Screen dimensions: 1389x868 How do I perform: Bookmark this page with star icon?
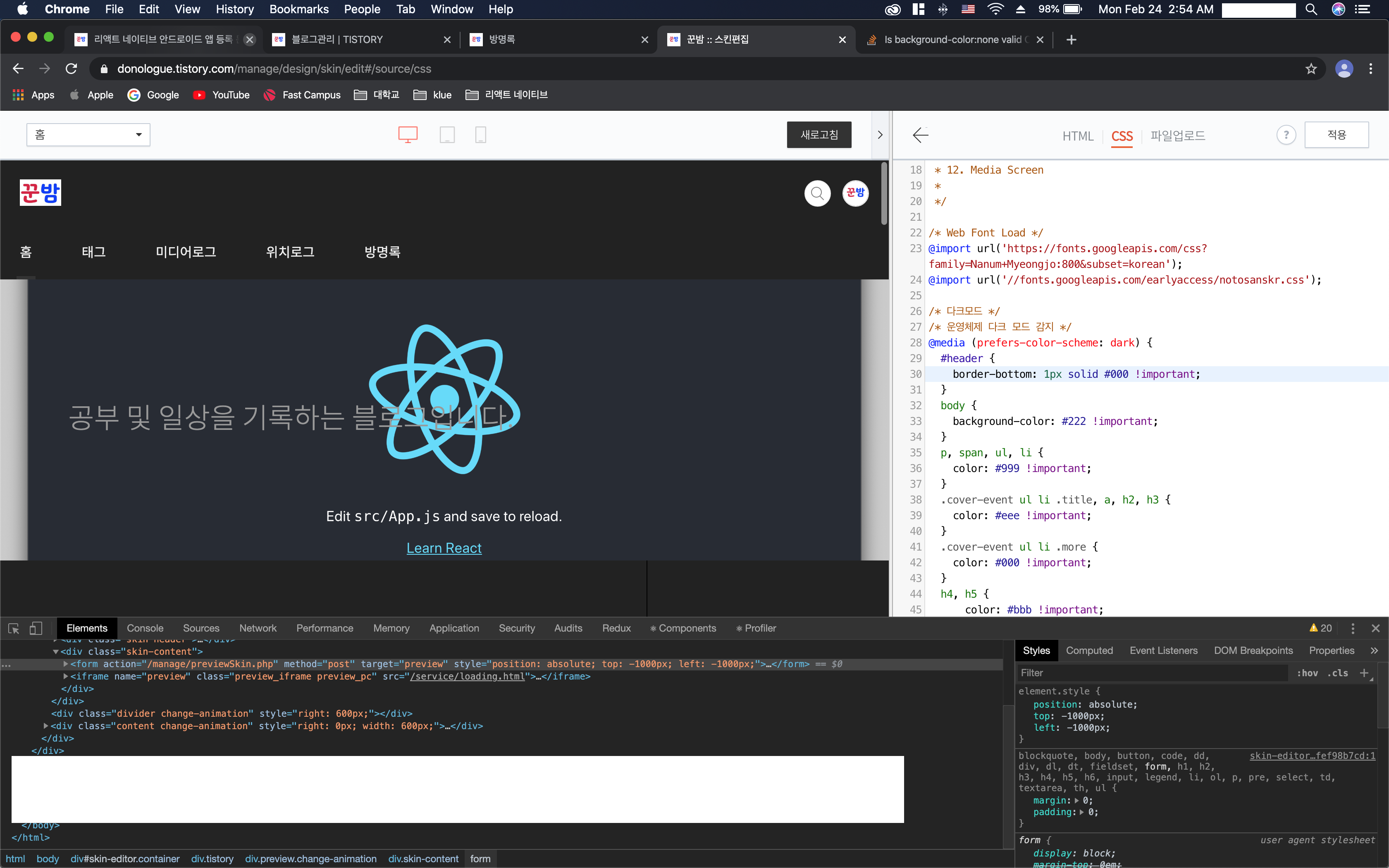click(1311, 69)
